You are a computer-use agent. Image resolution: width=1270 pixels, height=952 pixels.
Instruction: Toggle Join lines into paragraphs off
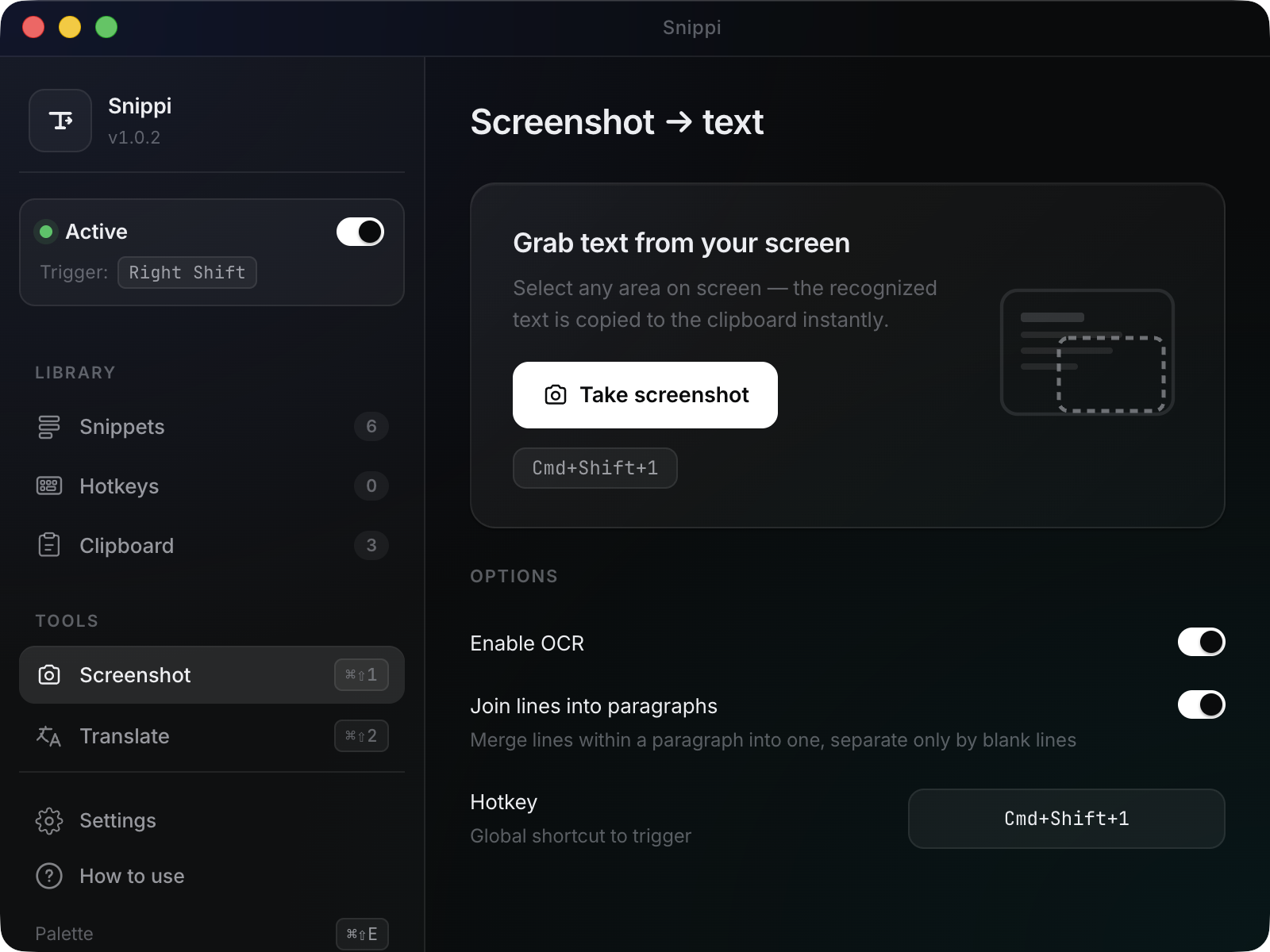(x=1202, y=704)
